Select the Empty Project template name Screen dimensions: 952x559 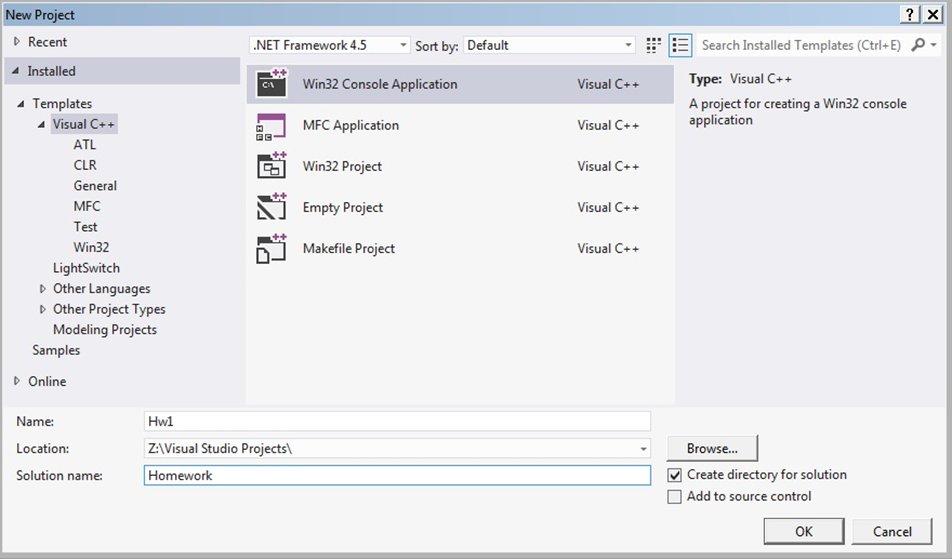coord(343,208)
